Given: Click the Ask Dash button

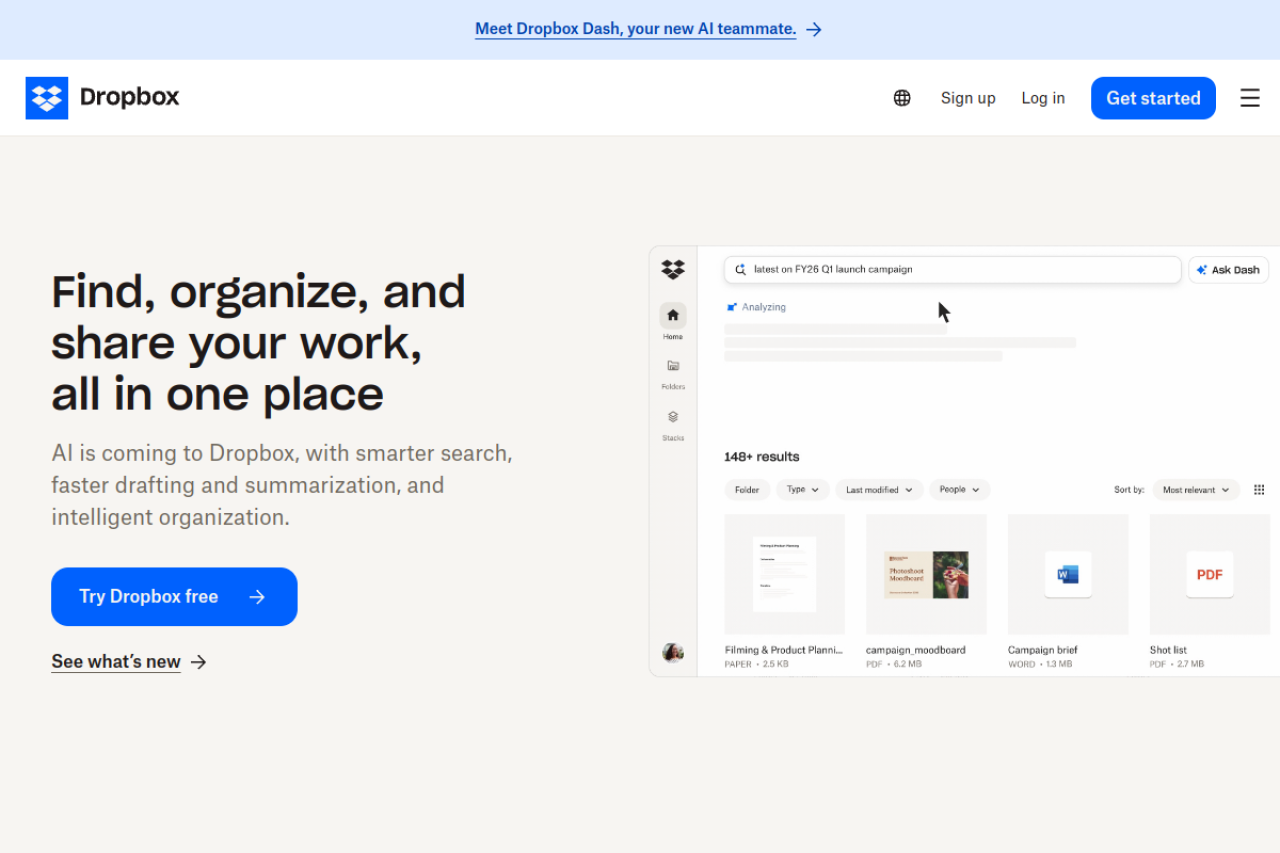Looking at the screenshot, I should (x=1228, y=270).
